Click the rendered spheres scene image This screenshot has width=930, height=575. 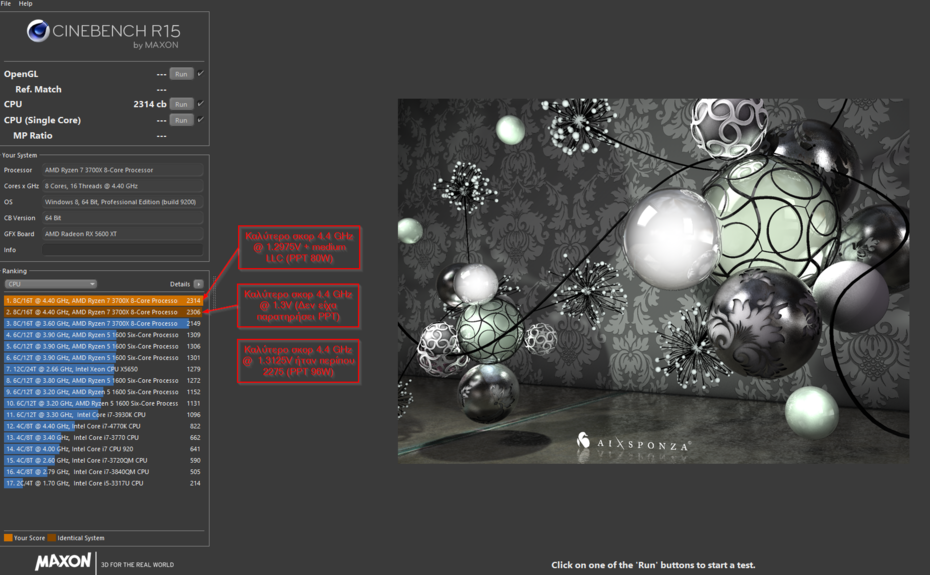click(x=653, y=281)
